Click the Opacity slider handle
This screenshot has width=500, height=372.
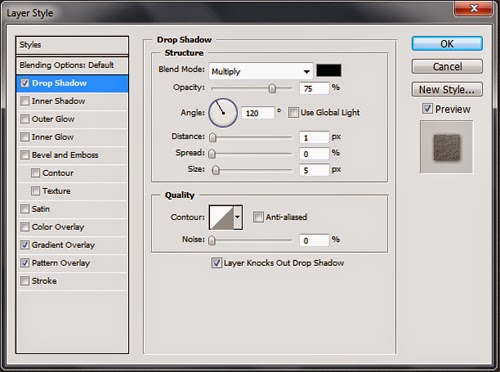272,88
